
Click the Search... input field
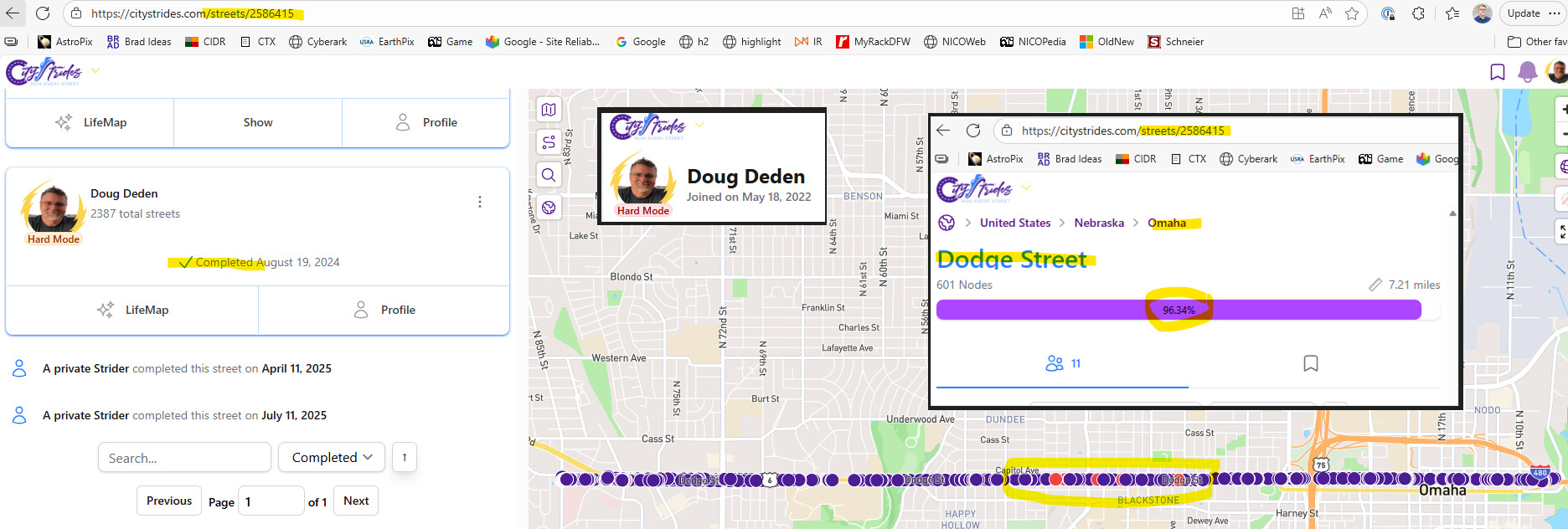click(x=184, y=458)
